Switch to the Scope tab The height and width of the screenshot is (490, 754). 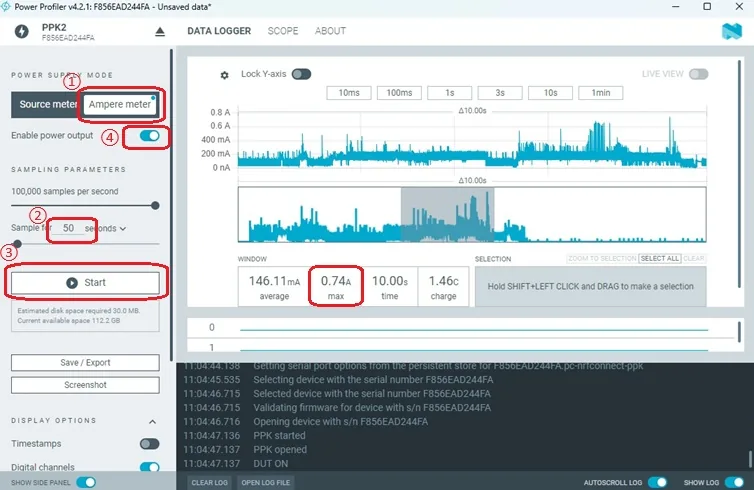[x=283, y=31]
